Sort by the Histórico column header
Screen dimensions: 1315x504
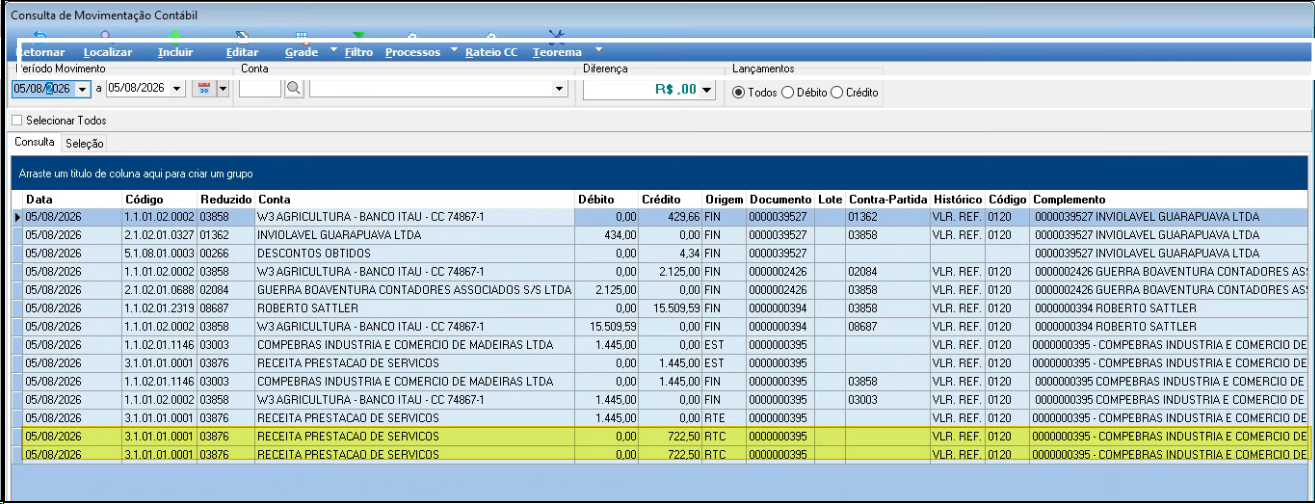coord(958,200)
